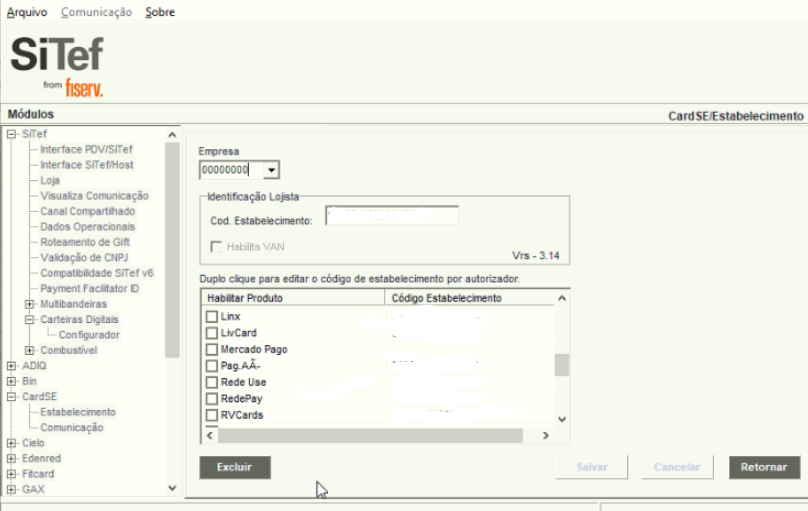Image resolution: width=808 pixels, height=511 pixels.
Task: Select Estabelecimento under CardSE
Action: (x=78, y=412)
